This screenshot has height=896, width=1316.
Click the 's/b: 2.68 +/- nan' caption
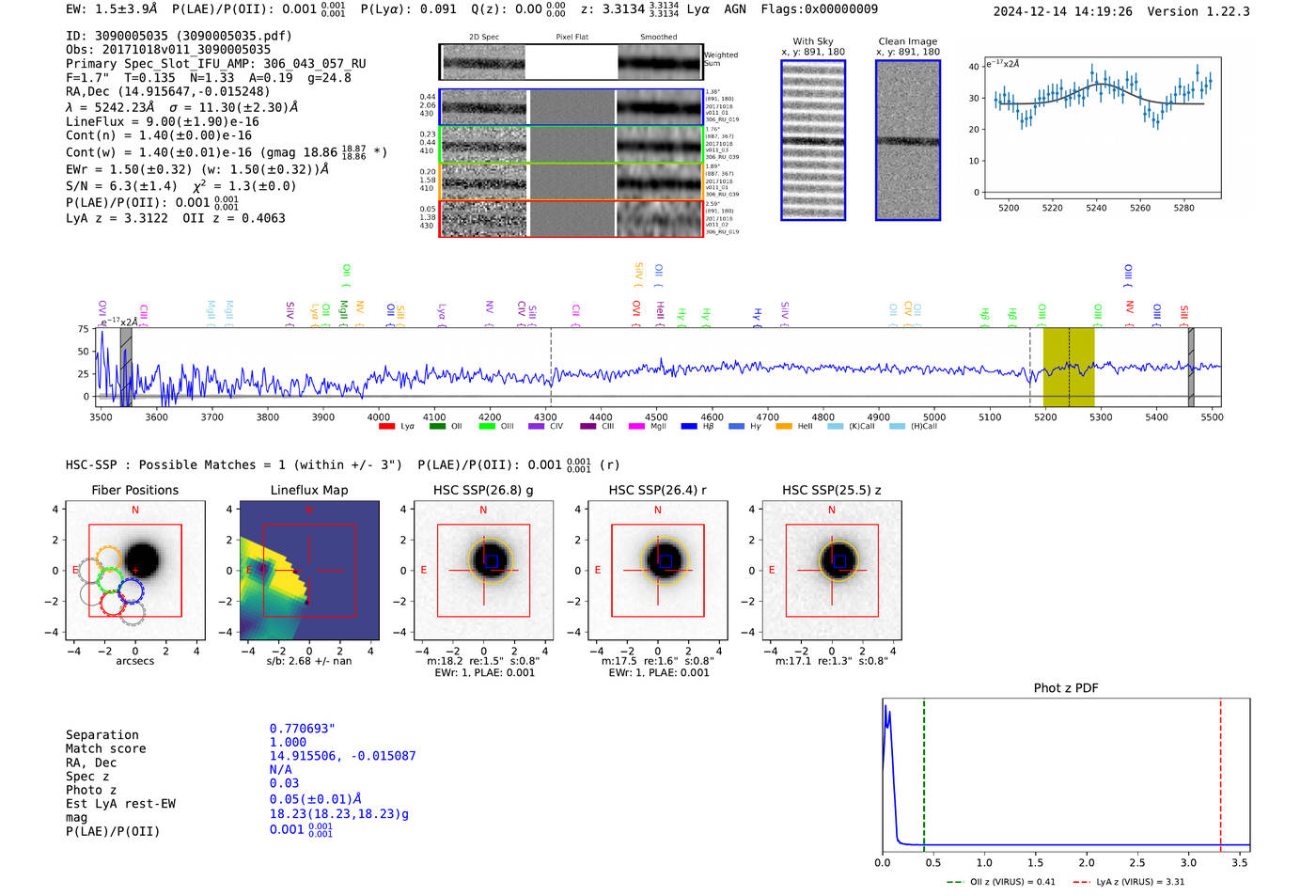tap(309, 661)
